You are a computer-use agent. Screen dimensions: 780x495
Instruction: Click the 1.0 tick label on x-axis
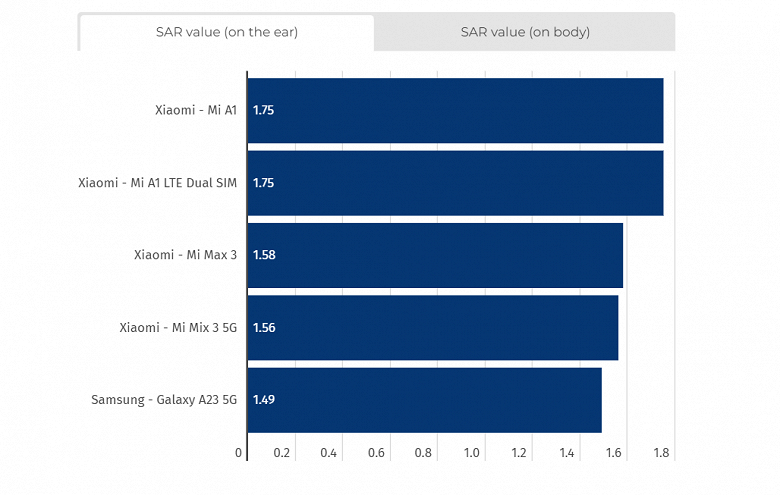point(472,453)
